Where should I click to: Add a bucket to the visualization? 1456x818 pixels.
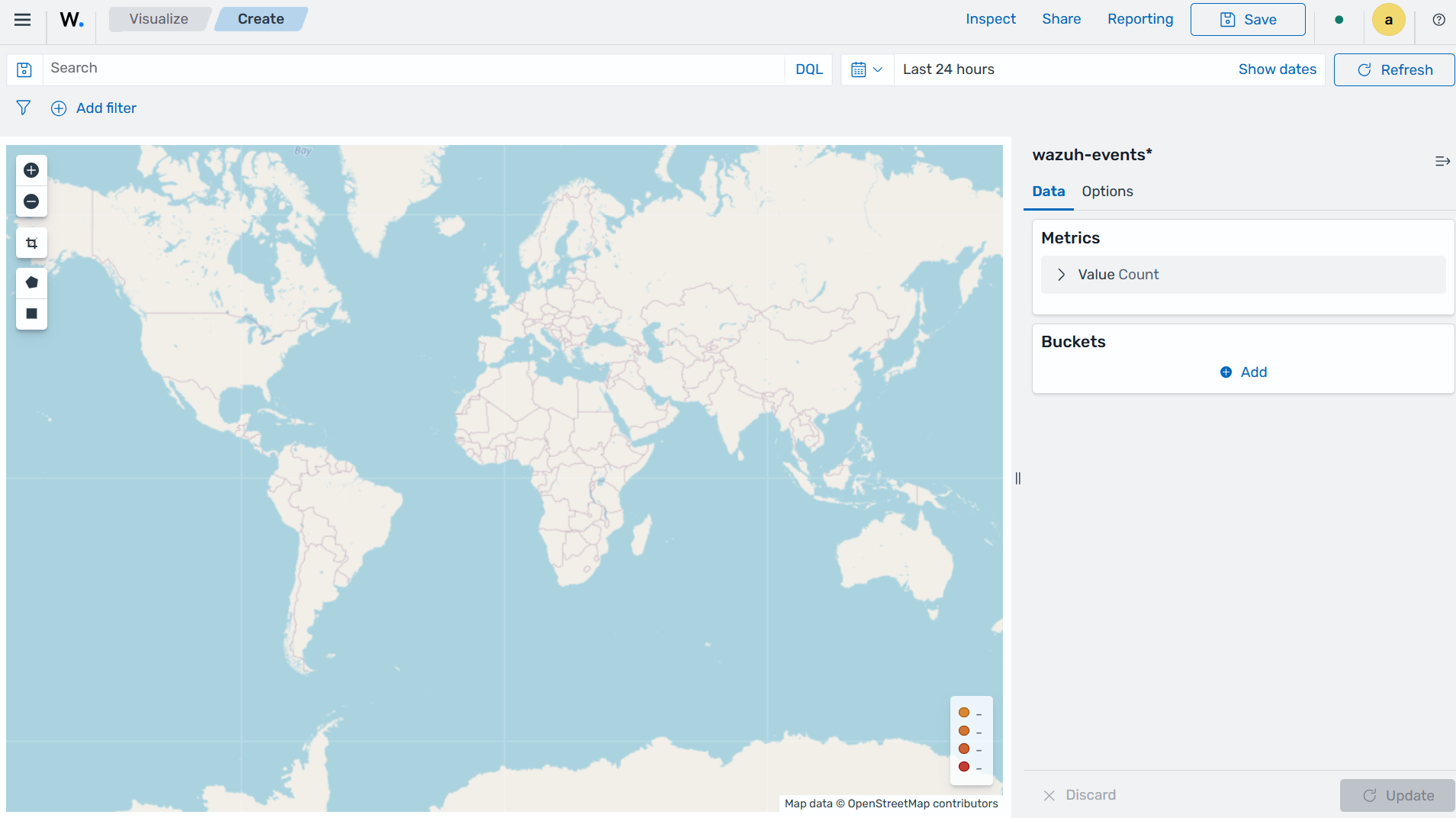pos(1243,372)
